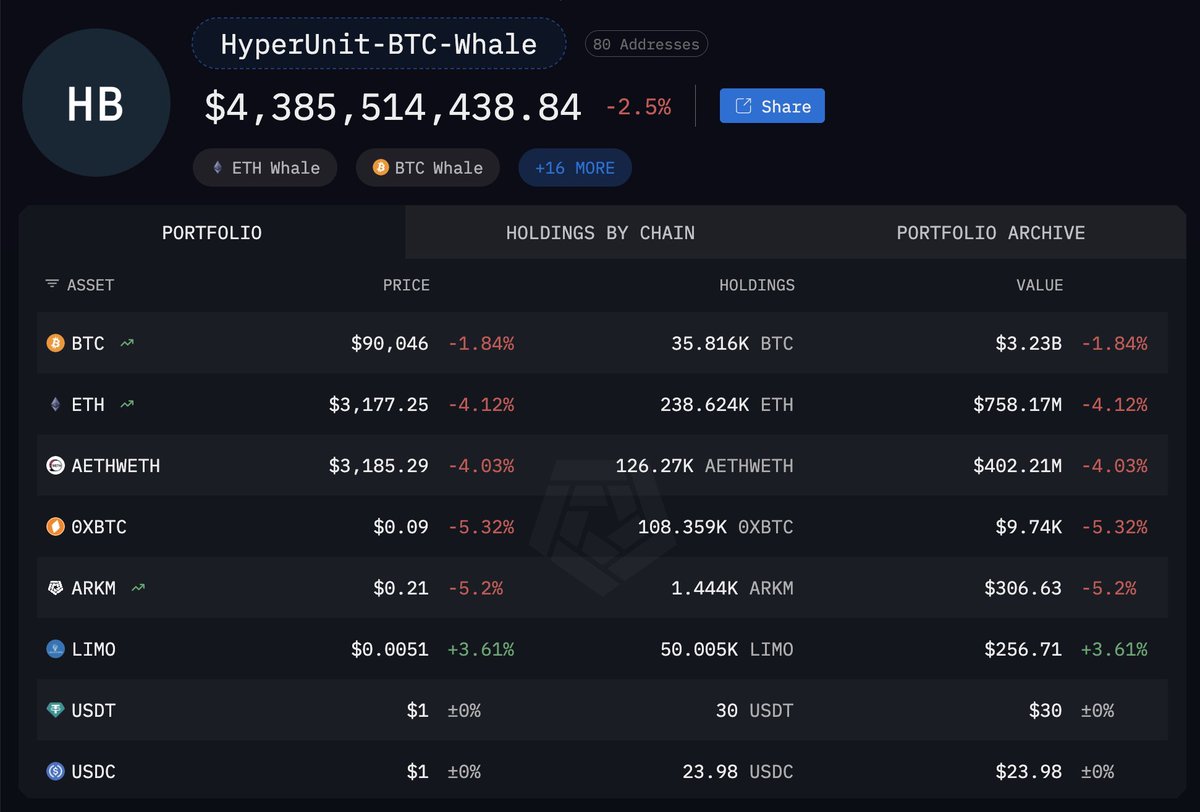Click the ETH diamond icon in table
This screenshot has width=1200, height=812.
pyautogui.click(x=56, y=404)
